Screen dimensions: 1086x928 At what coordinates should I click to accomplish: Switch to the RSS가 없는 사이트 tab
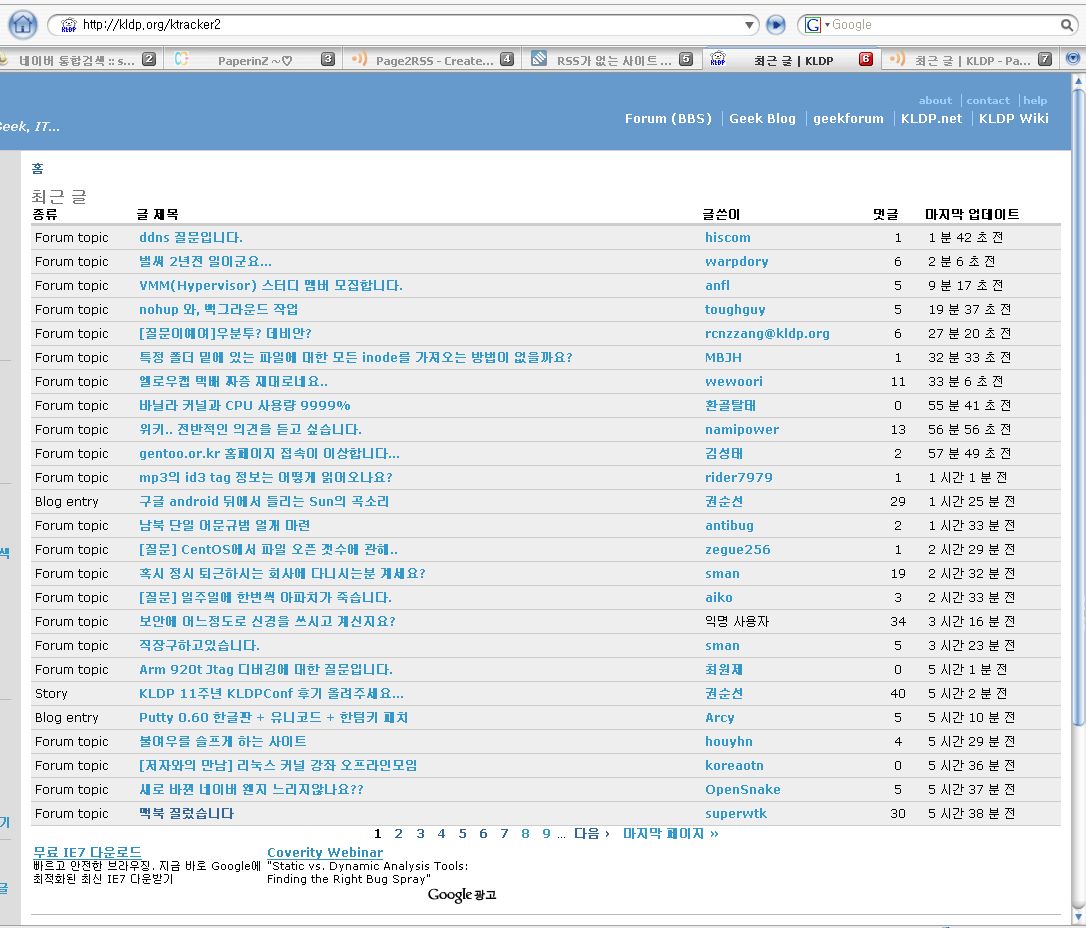click(612, 60)
